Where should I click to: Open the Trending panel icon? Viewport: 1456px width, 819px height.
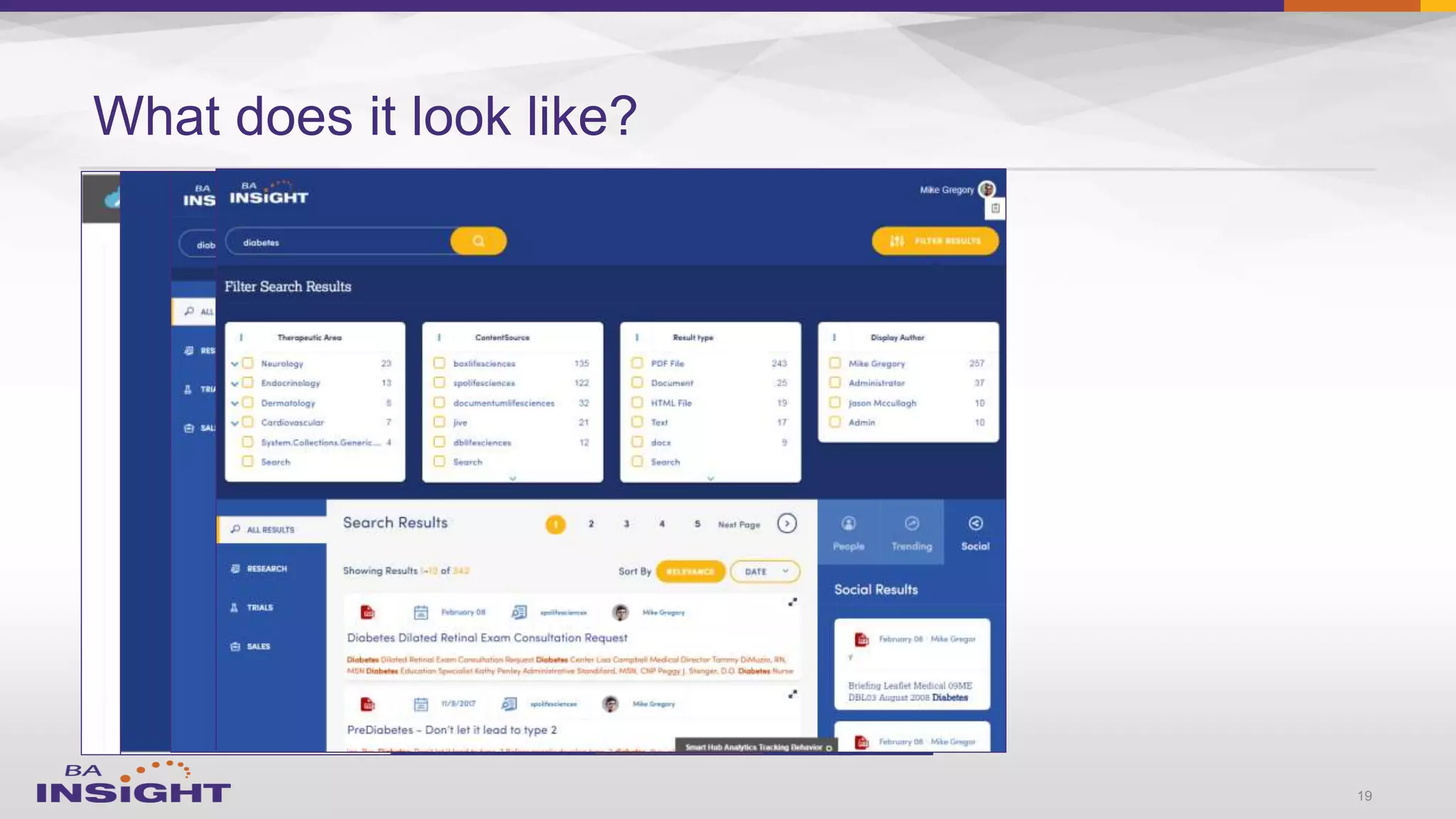(911, 524)
